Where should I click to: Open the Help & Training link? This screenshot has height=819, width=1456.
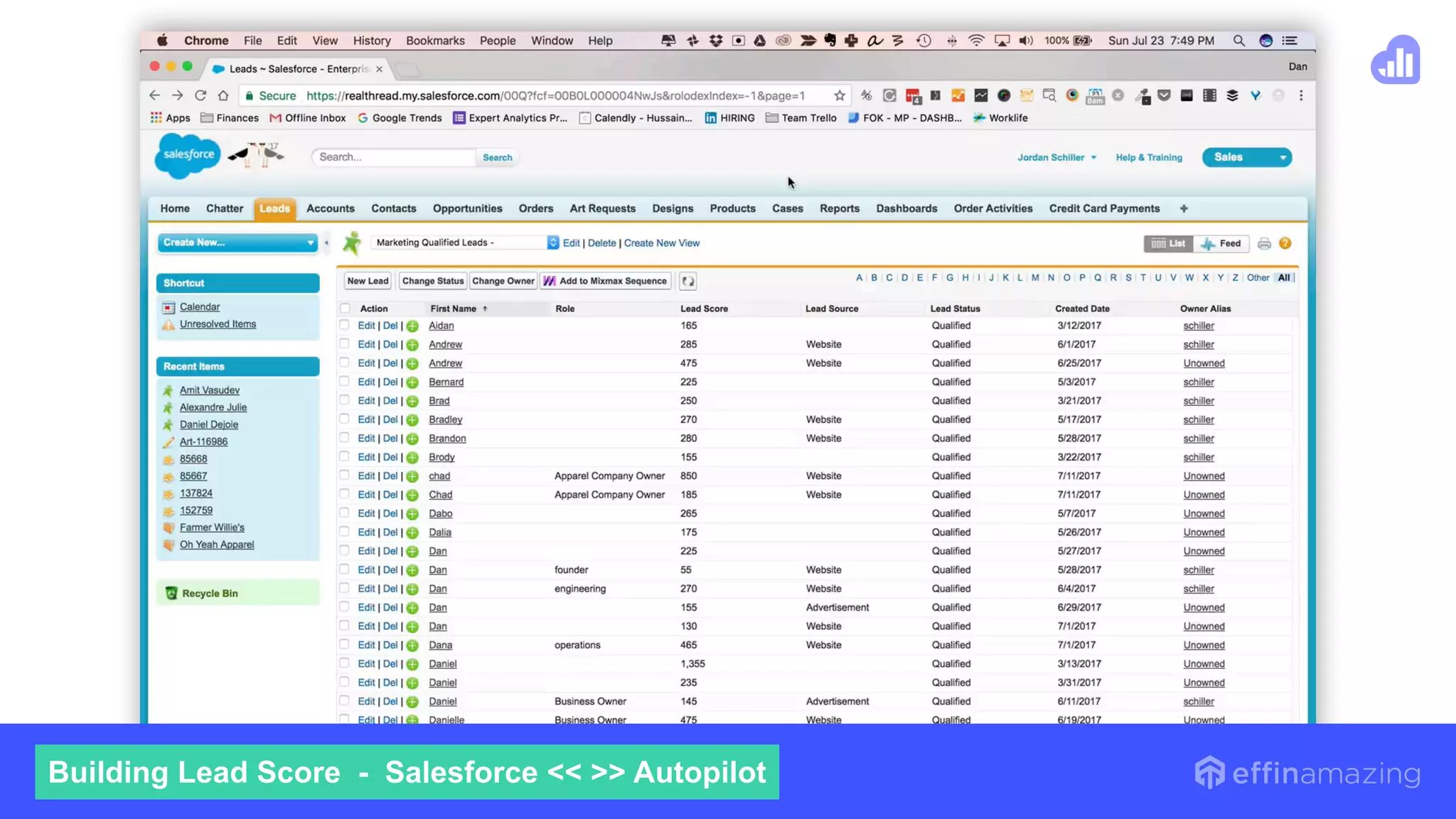tap(1148, 157)
